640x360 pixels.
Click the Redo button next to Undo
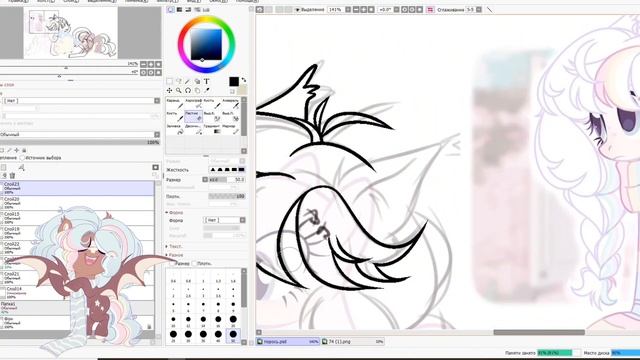pyautogui.click(x=269, y=9)
